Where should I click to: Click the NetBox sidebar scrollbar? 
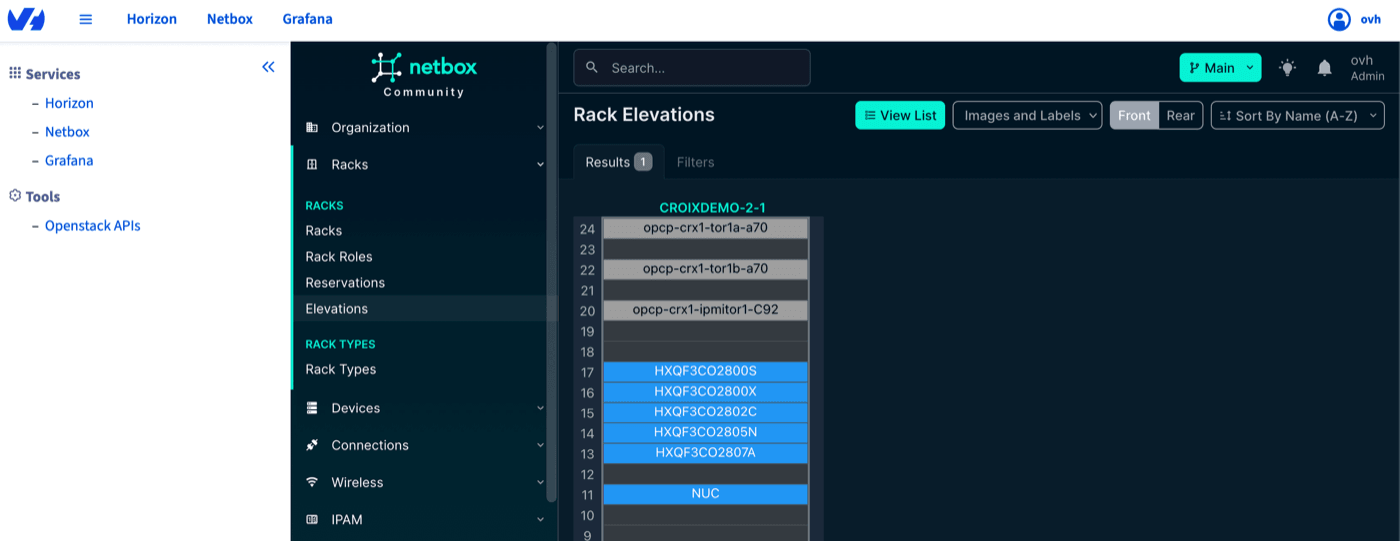coord(551,272)
